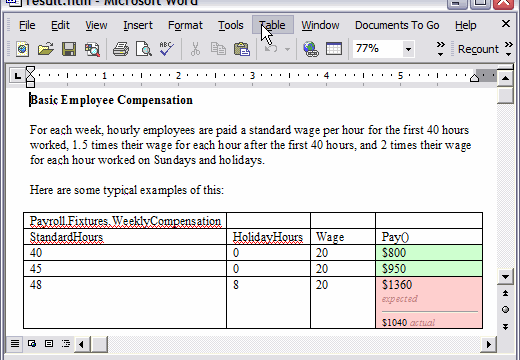The height and width of the screenshot is (360, 520).
Task: Open Print Preview magnifier icon
Action: pyautogui.click(x=144, y=49)
